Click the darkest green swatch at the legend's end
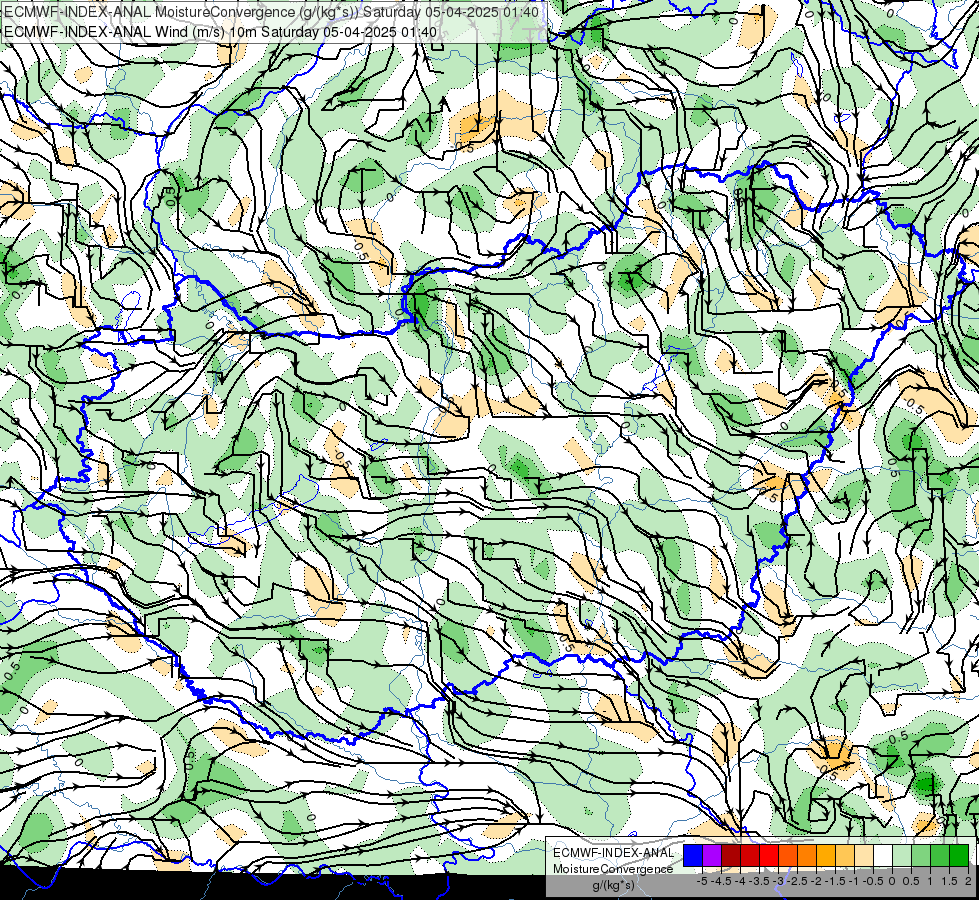Viewport: 979px width, 900px height. point(958,856)
